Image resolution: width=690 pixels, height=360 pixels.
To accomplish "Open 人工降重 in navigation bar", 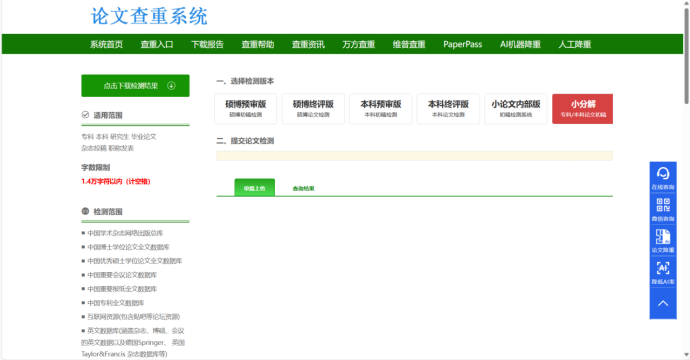I will coord(575,44).
